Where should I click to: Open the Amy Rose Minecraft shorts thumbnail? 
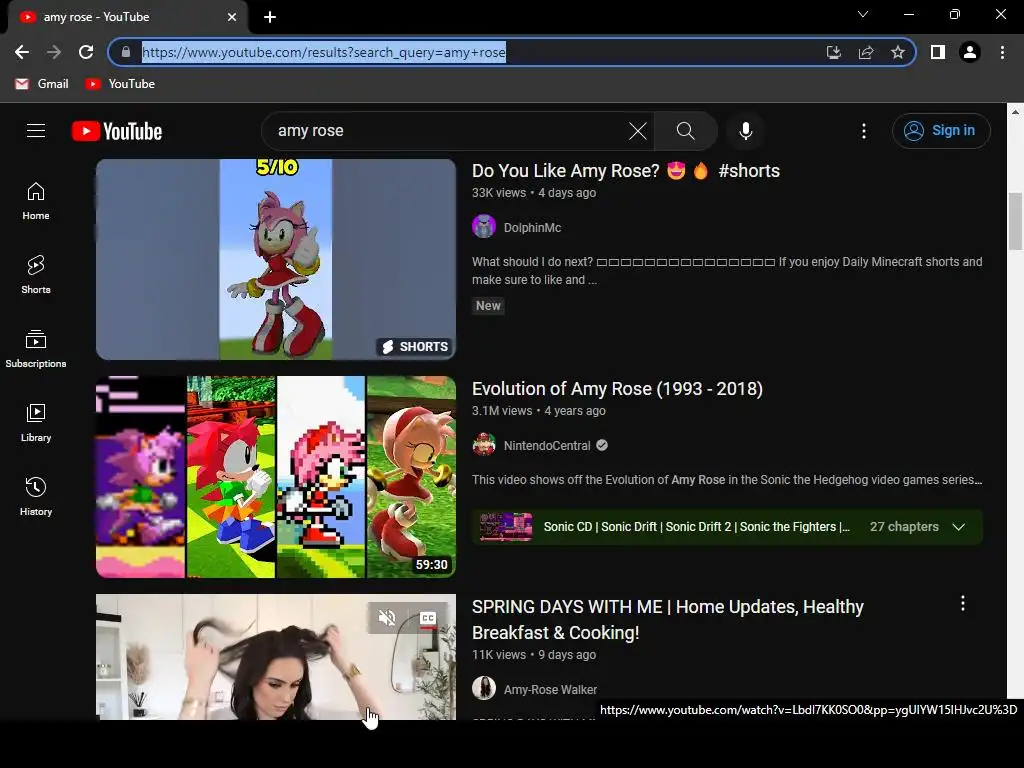click(x=276, y=259)
